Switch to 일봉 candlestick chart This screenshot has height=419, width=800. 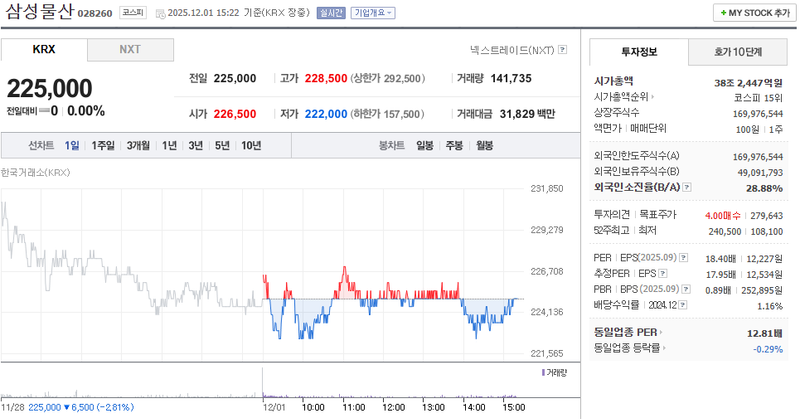pos(425,145)
